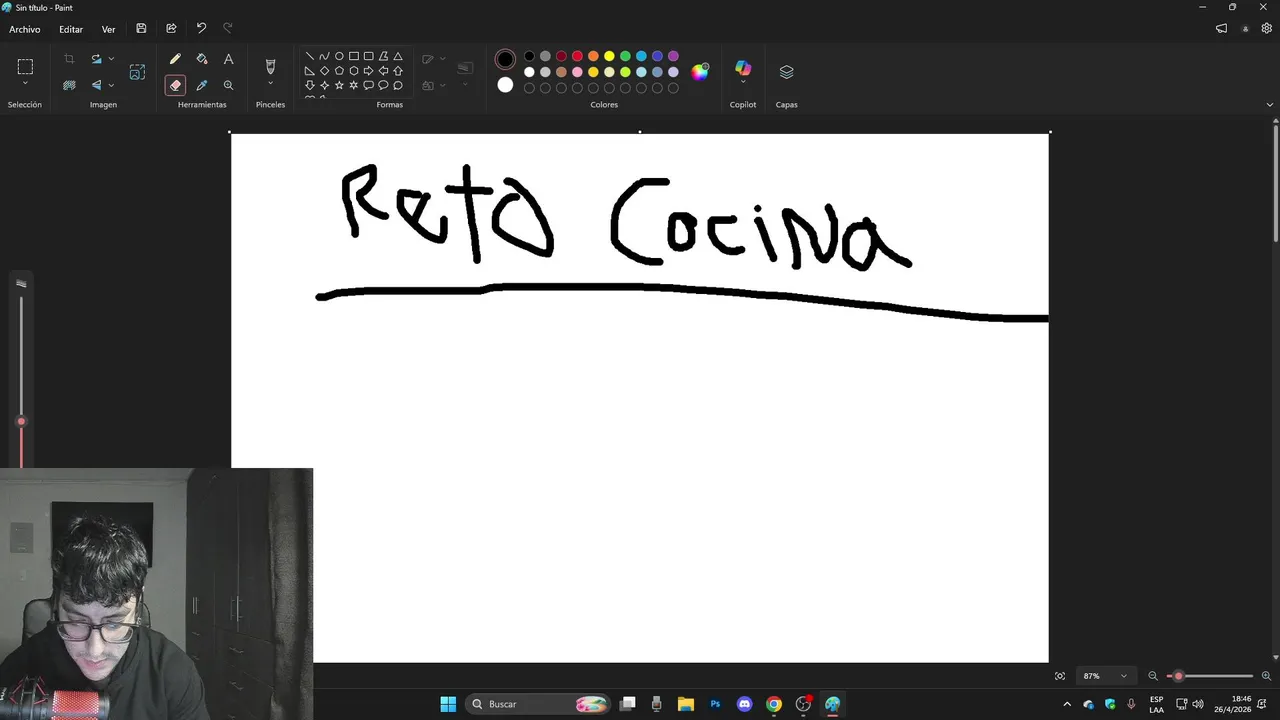
Task: Expand the Flip options chevron
Action: pos(111,85)
